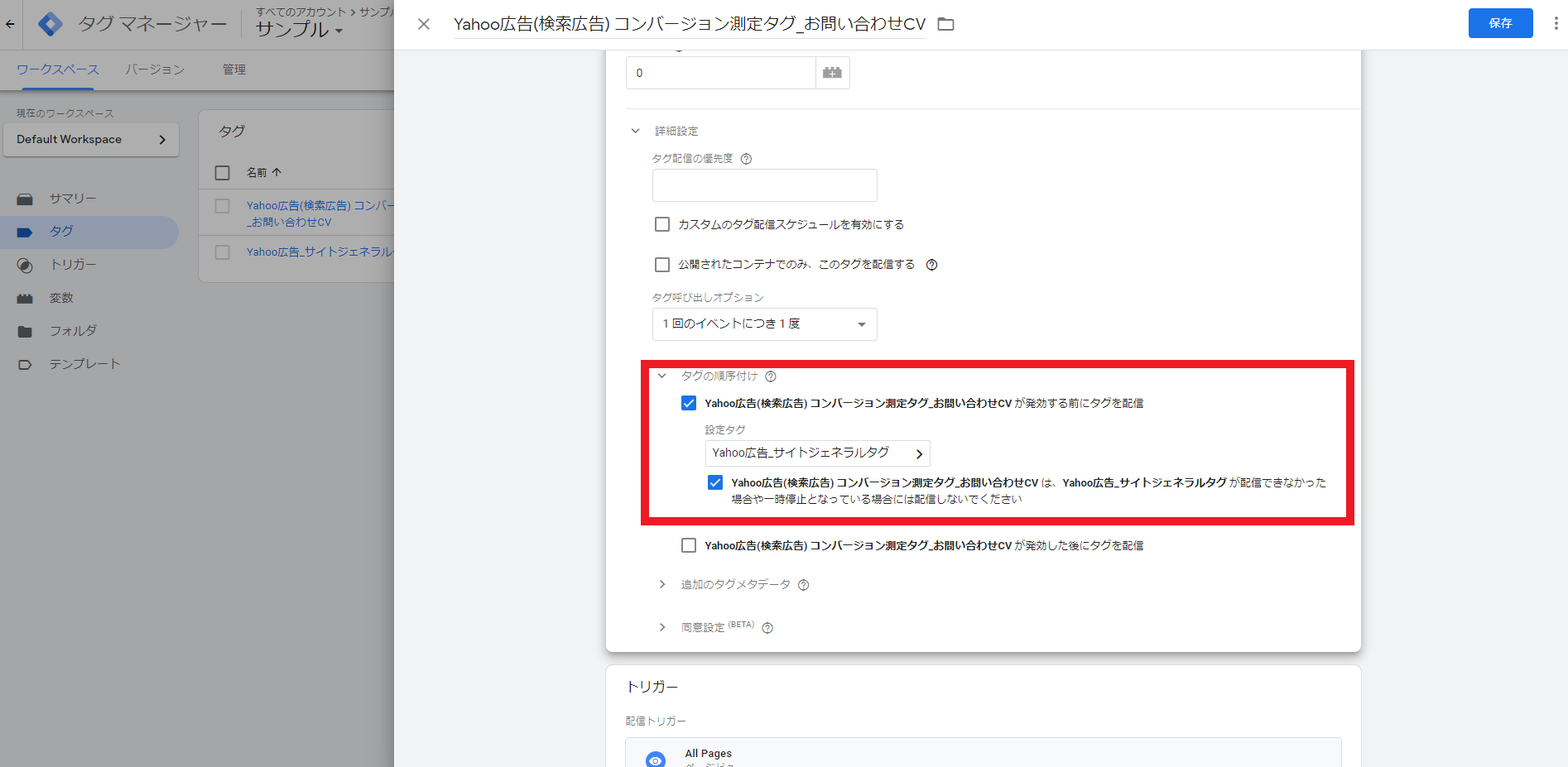Click the タグ sidebar icon
Image resolution: width=1568 pixels, height=767 pixels.
25,232
